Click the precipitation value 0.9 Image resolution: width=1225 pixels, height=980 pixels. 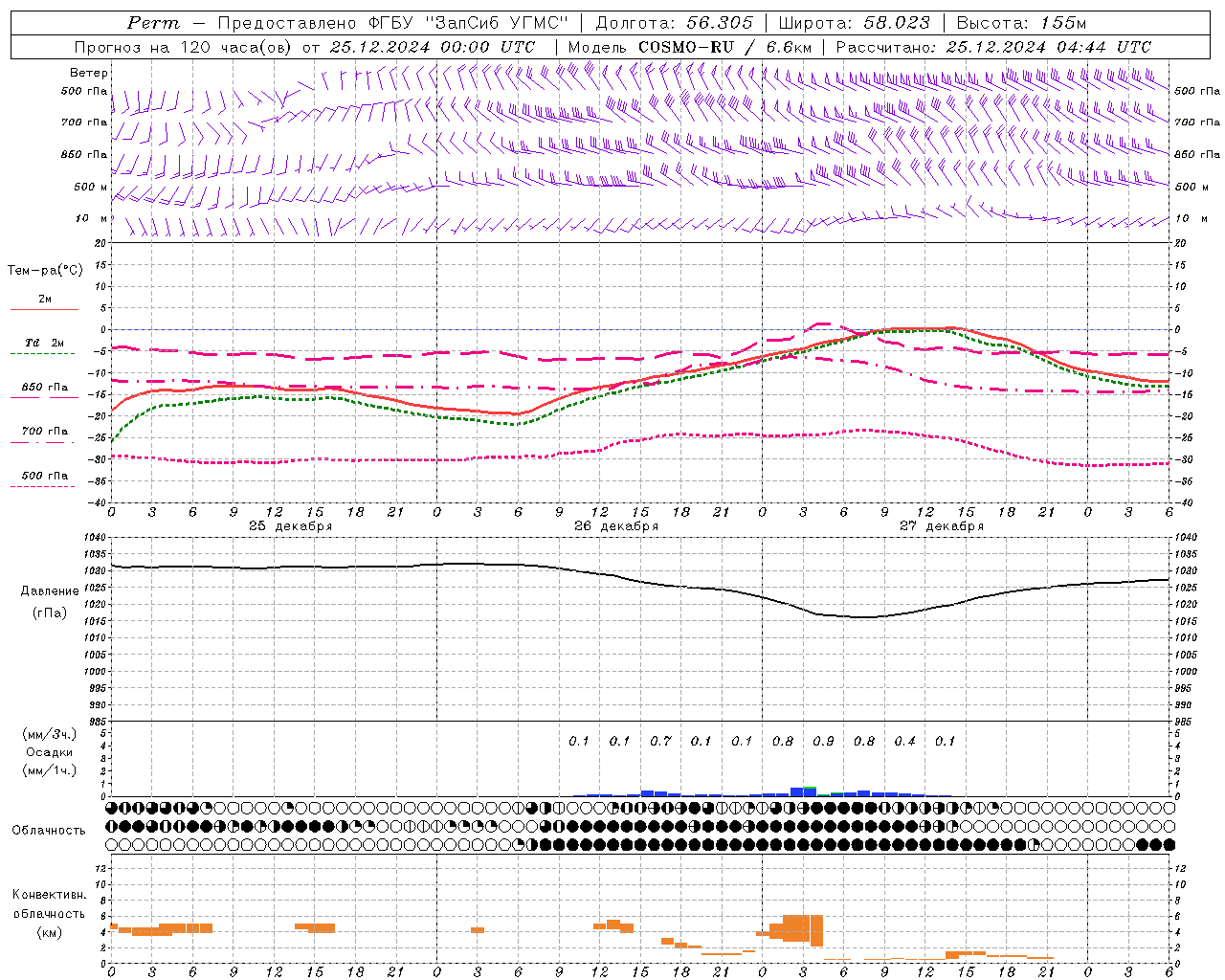[x=823, y=742]
